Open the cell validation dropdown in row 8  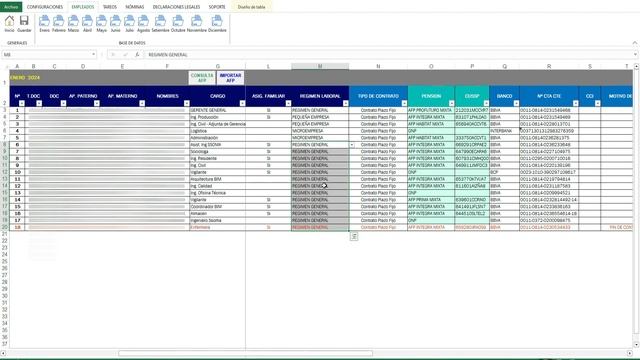pos(352,145)
